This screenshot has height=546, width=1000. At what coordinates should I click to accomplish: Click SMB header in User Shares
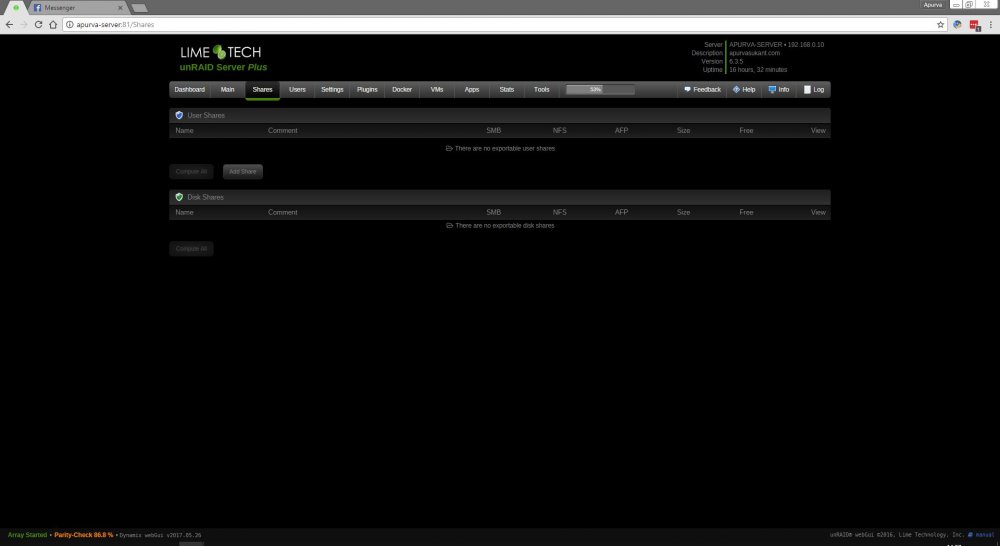(494, 131)
